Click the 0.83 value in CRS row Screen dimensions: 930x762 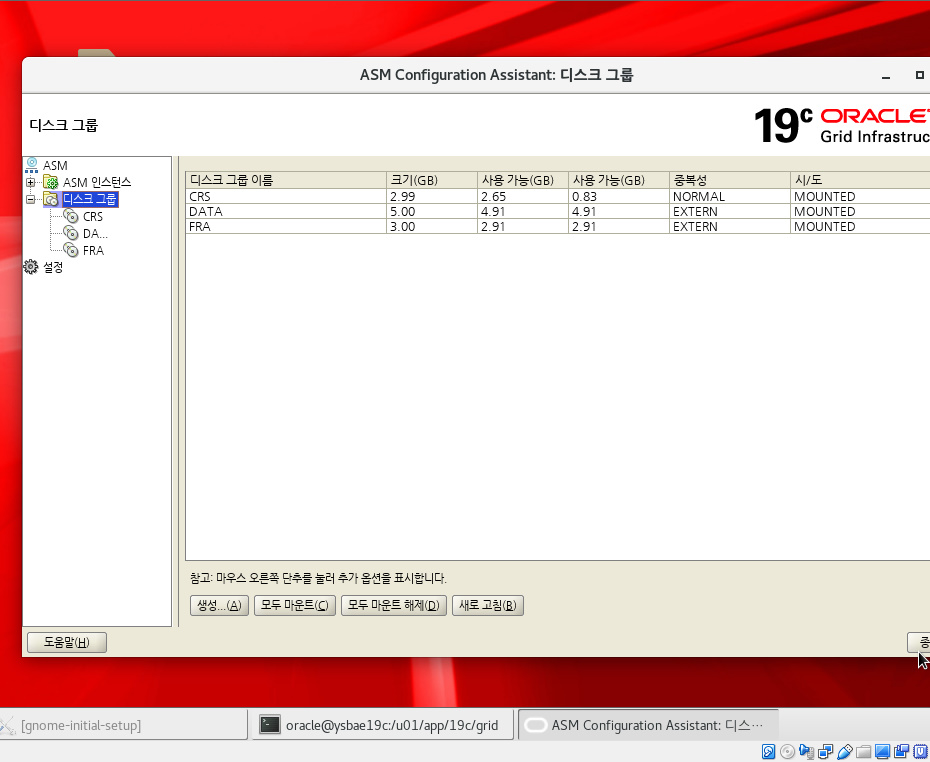[619, 196]
